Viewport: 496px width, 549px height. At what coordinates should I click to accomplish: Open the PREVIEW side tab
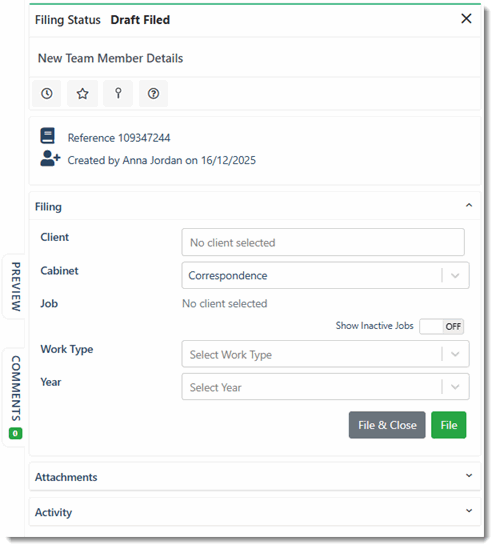(15, 287)
